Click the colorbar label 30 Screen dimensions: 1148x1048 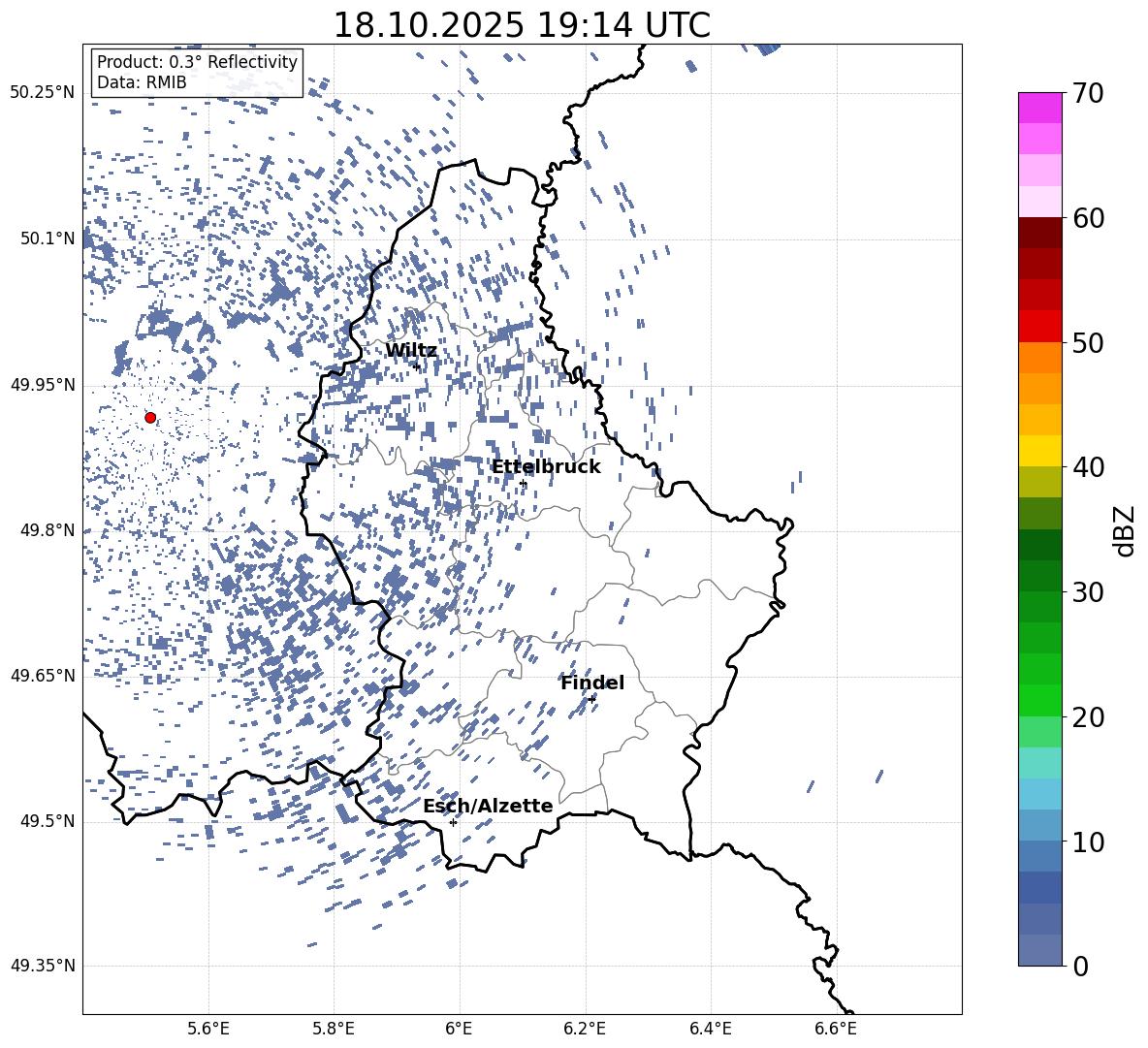(x=1088, y=592)
